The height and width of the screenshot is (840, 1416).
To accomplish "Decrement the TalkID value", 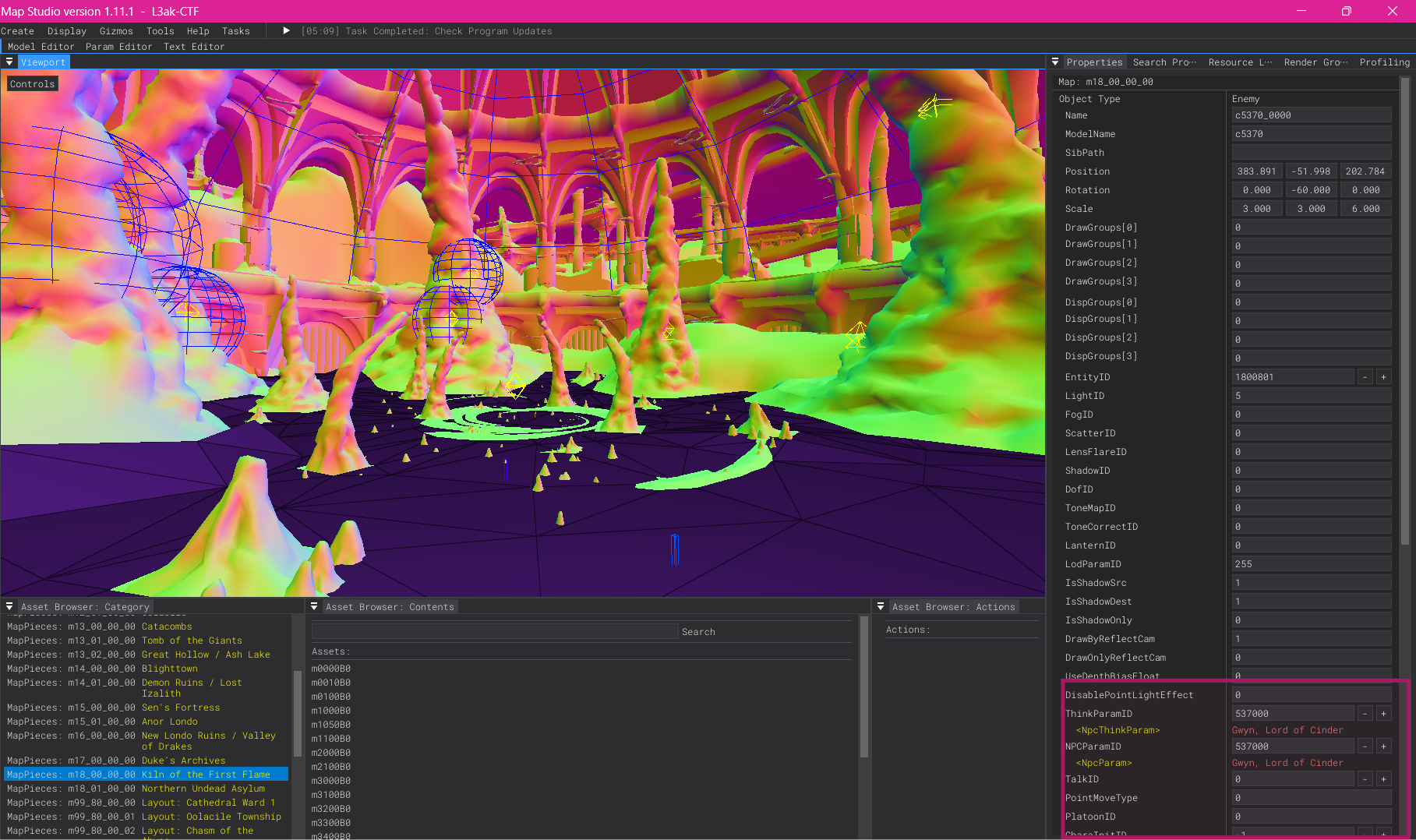I will coord(1365,779).
